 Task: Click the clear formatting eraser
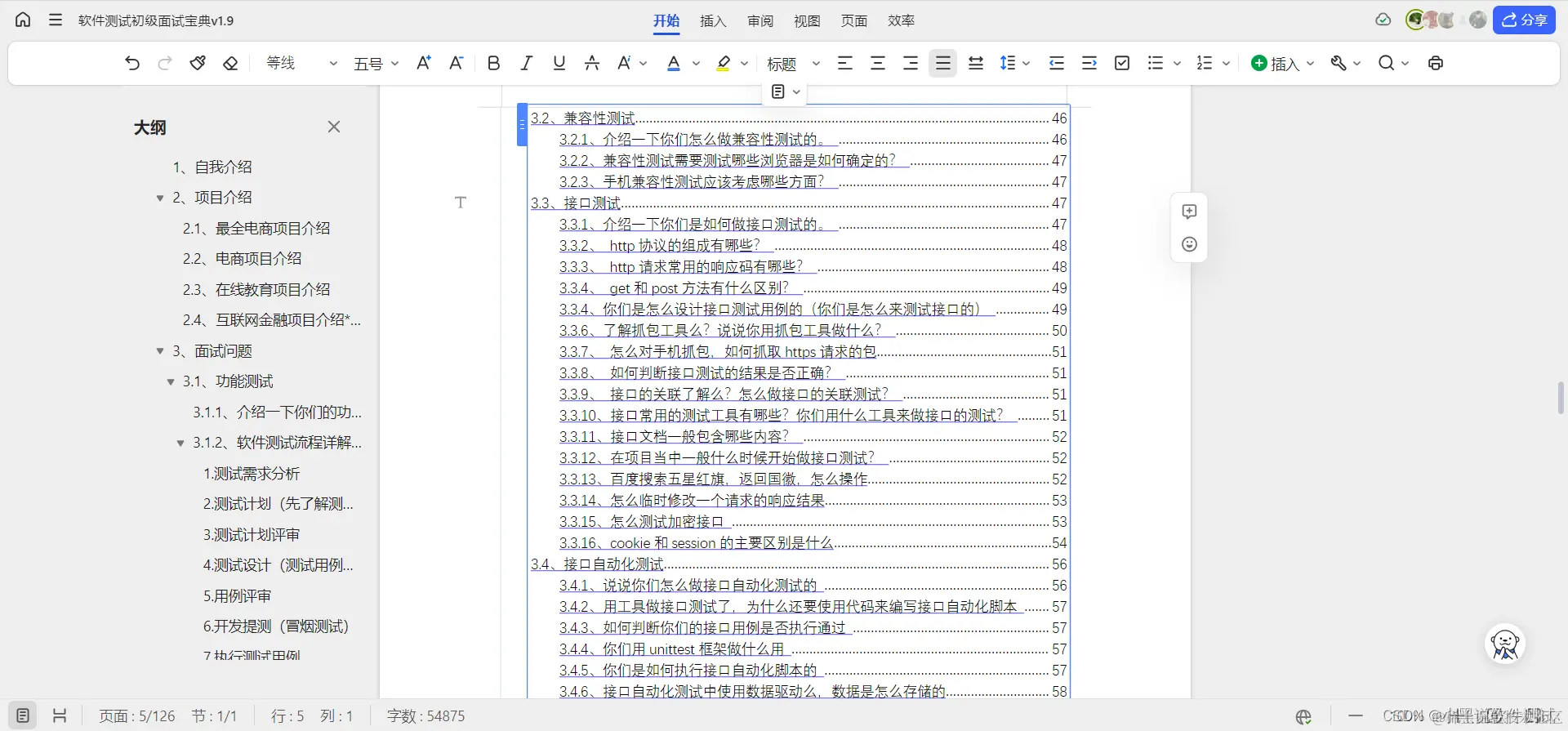230,63
